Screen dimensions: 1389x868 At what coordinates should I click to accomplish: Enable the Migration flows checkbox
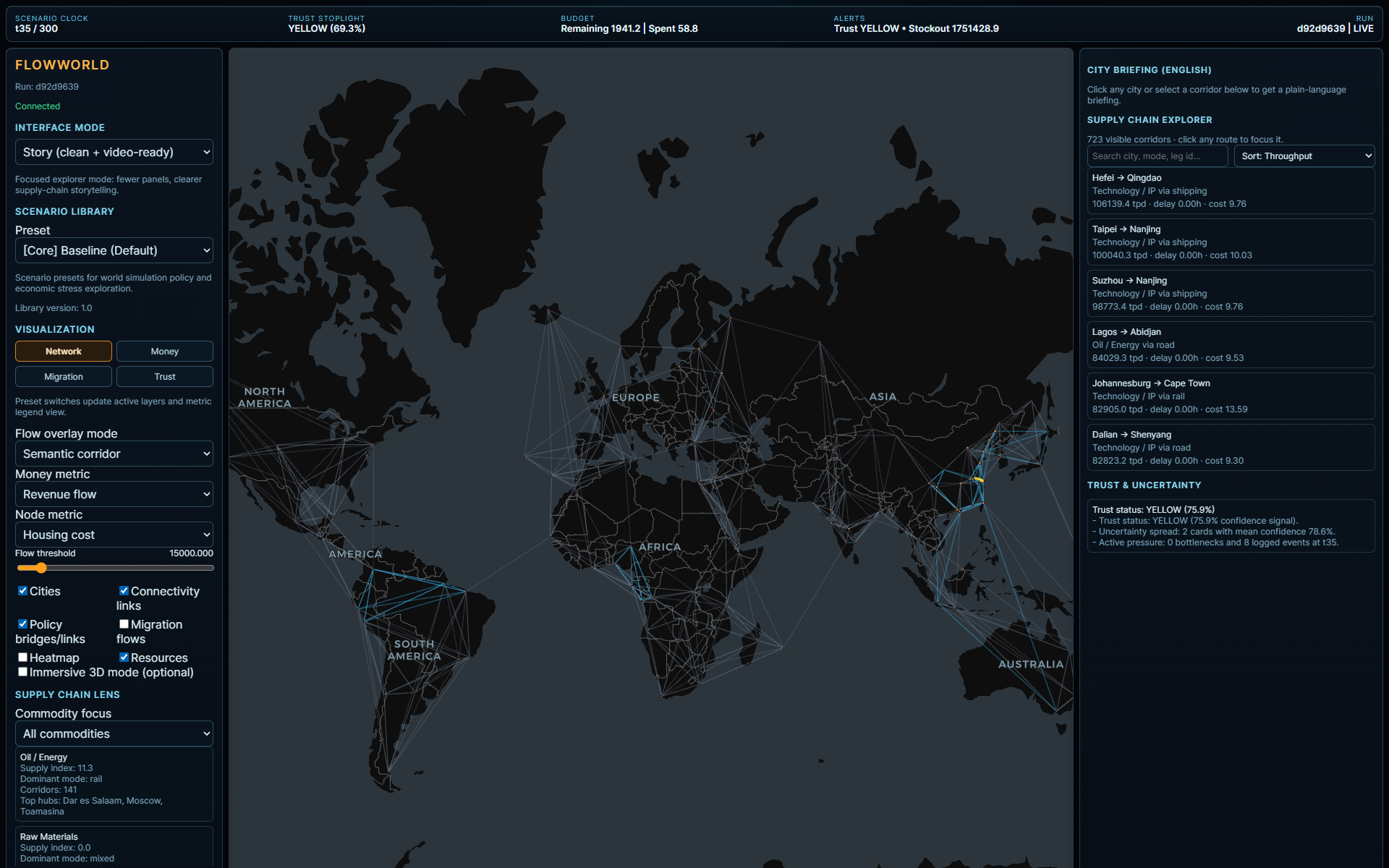pyautogui.click(x=124, y=624)
